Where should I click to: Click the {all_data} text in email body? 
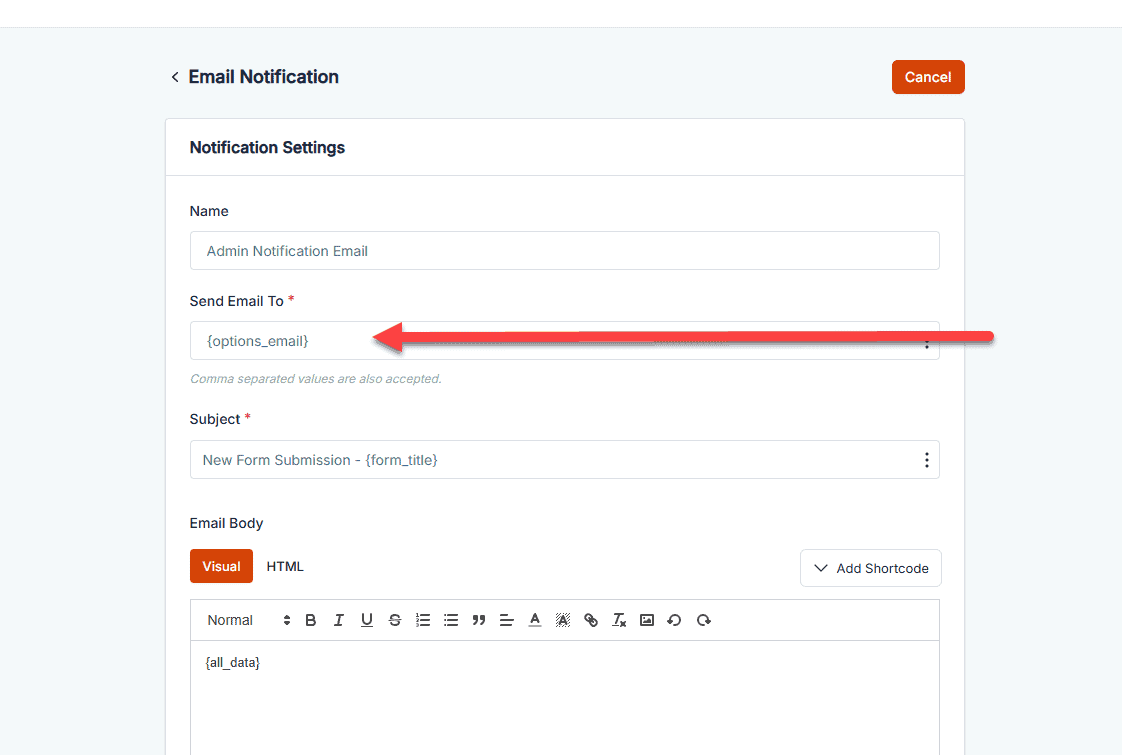pos(233,663)
